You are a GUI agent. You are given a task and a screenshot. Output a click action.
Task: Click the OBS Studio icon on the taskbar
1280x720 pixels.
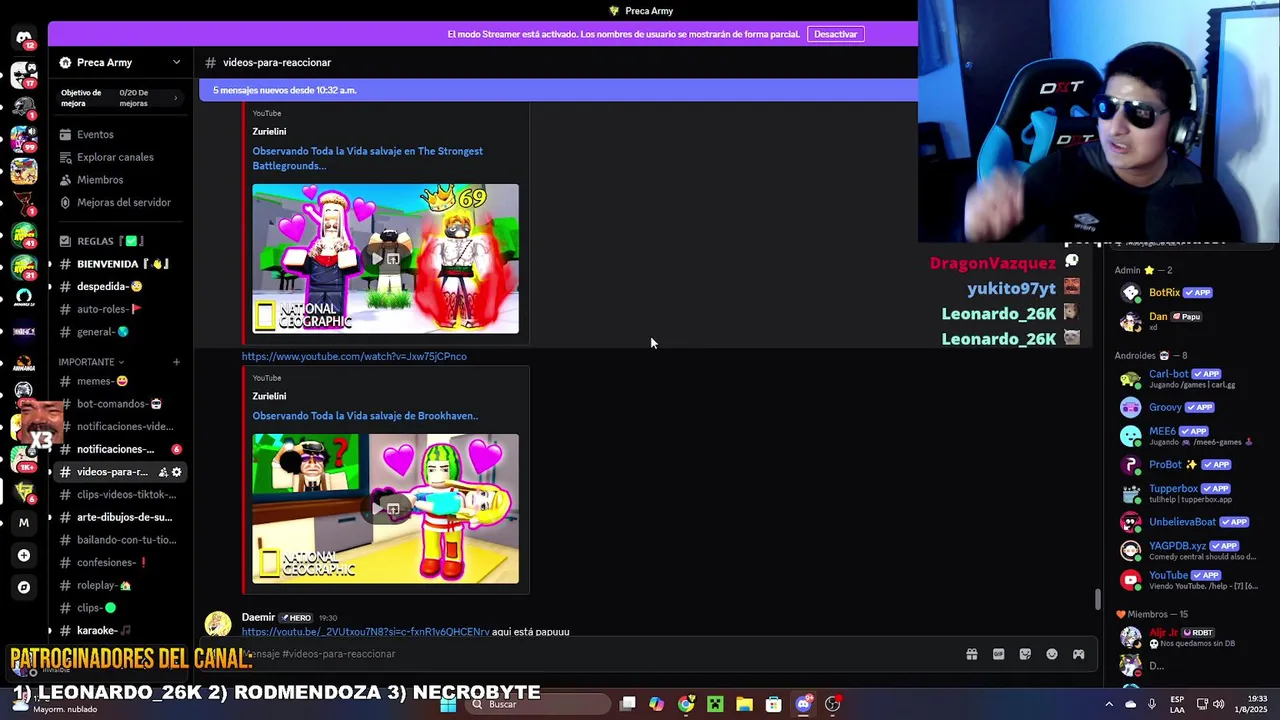point(832,704)
